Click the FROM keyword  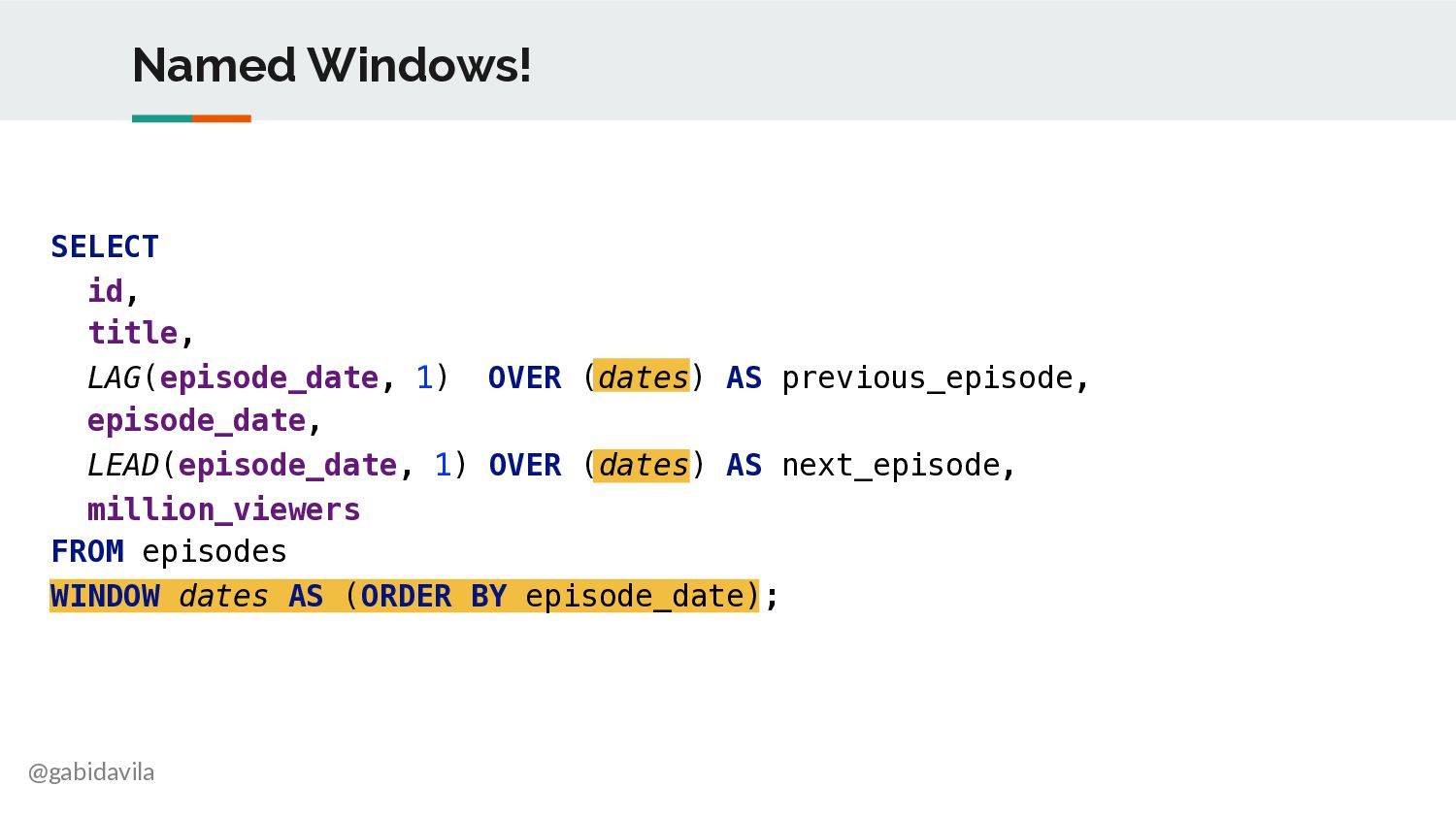[87, 551]
